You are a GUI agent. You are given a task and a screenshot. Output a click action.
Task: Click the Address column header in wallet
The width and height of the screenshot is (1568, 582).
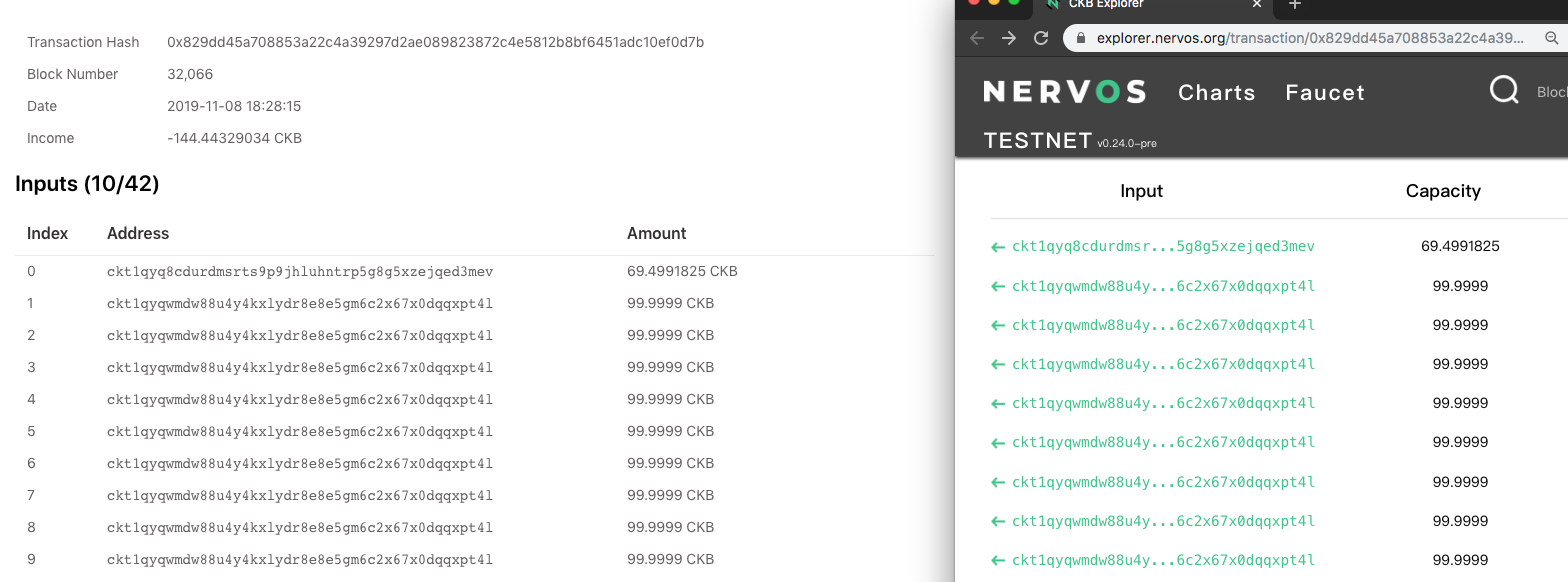tap(138, 233)
